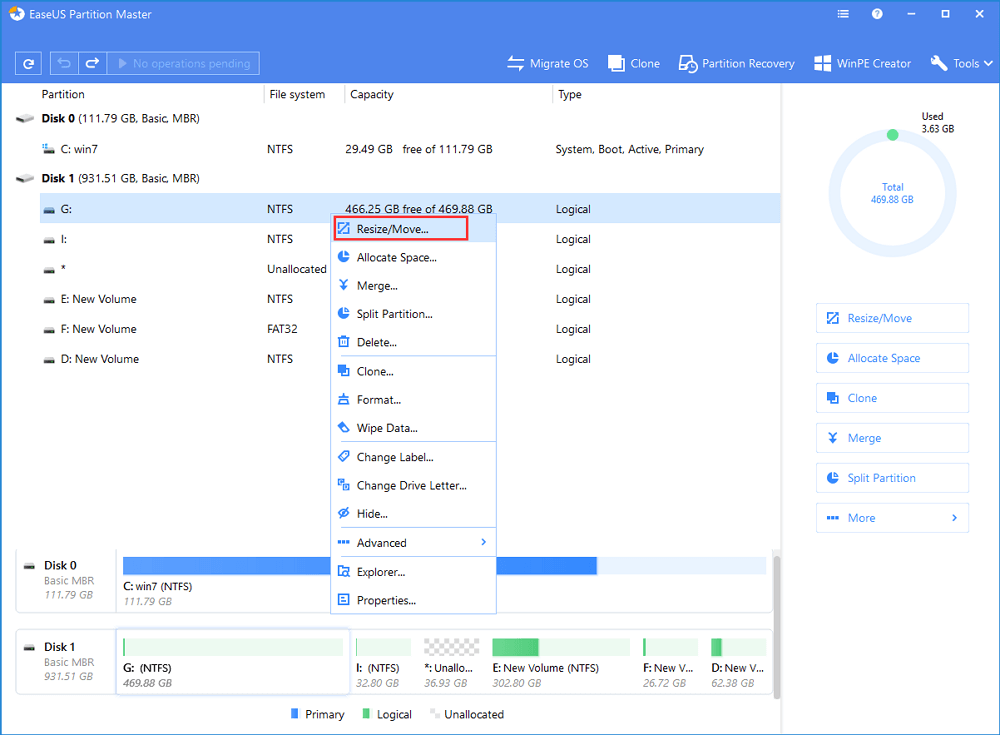The height and width of the screenshot is (735, 1000).
Task: Click the green Logical legend swatch
Action: click(366, 713)
